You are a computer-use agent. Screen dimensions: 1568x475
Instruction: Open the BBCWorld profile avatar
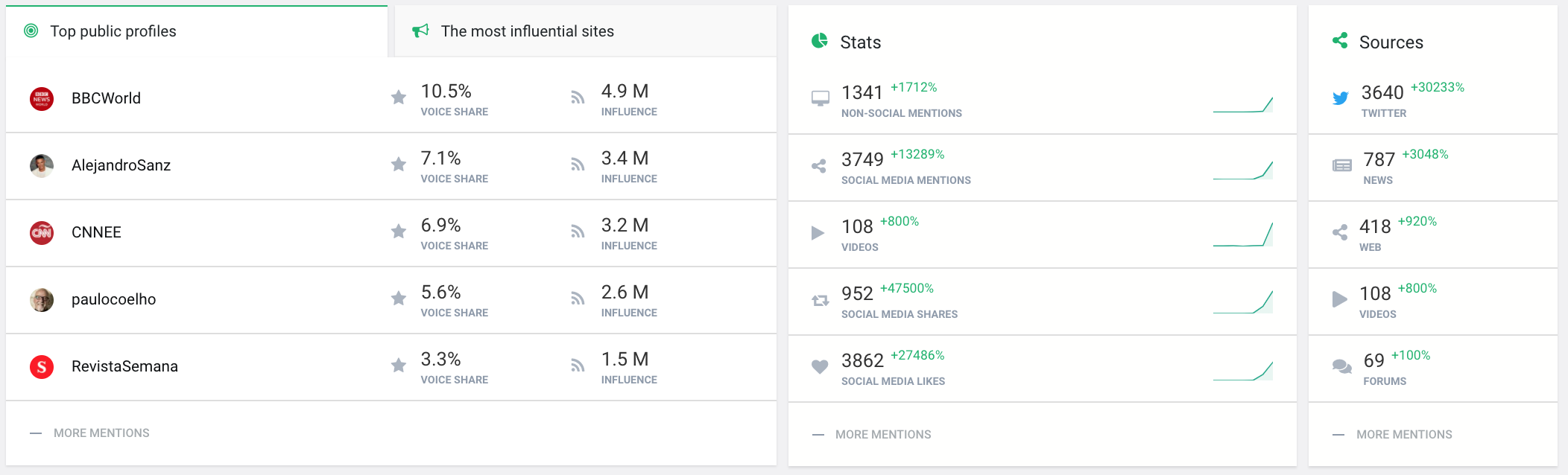tap(42, 98)
